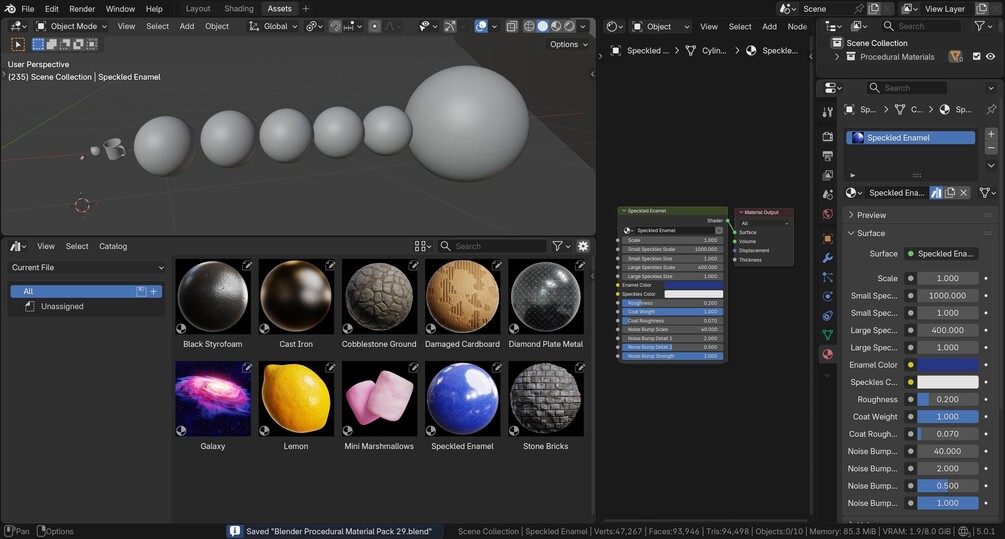The width and height of the screenshot is (1005, 539).
Task: Unlink the Speckled Enamel material datablock
Action: 964,192
